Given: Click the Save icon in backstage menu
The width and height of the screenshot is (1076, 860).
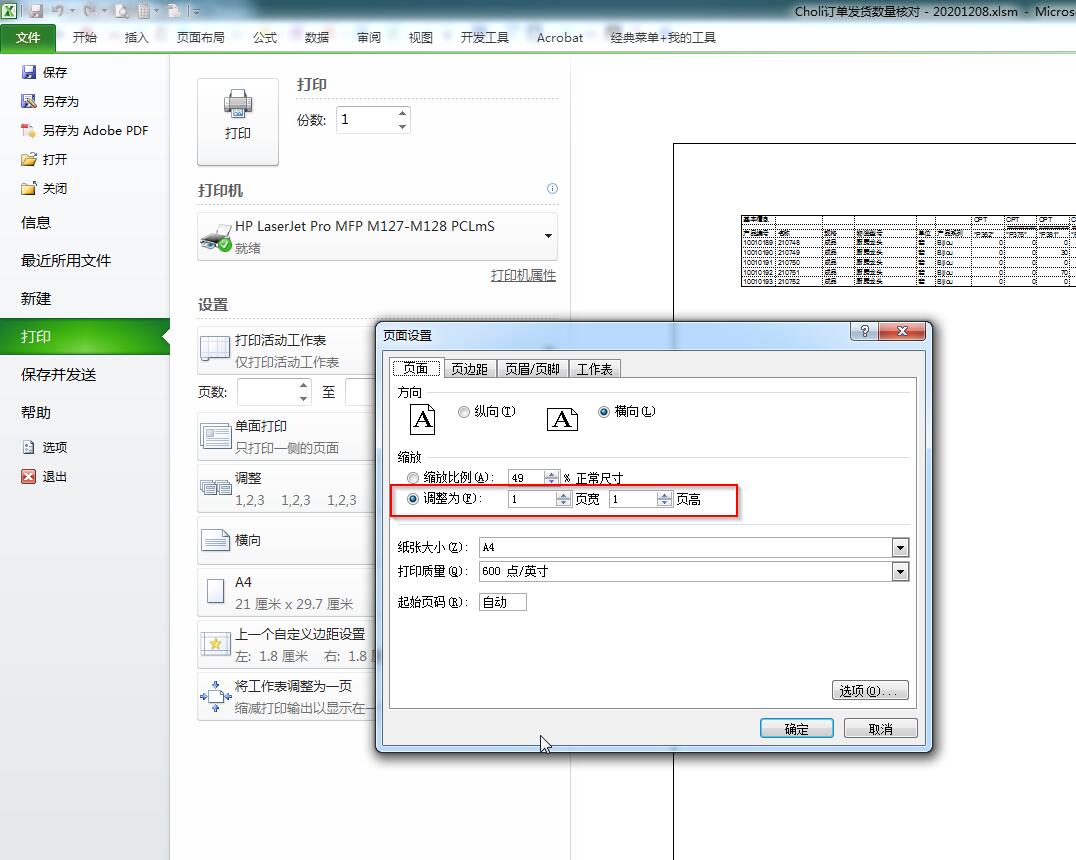Looking at the screenshot, I should tap(29, 72).
